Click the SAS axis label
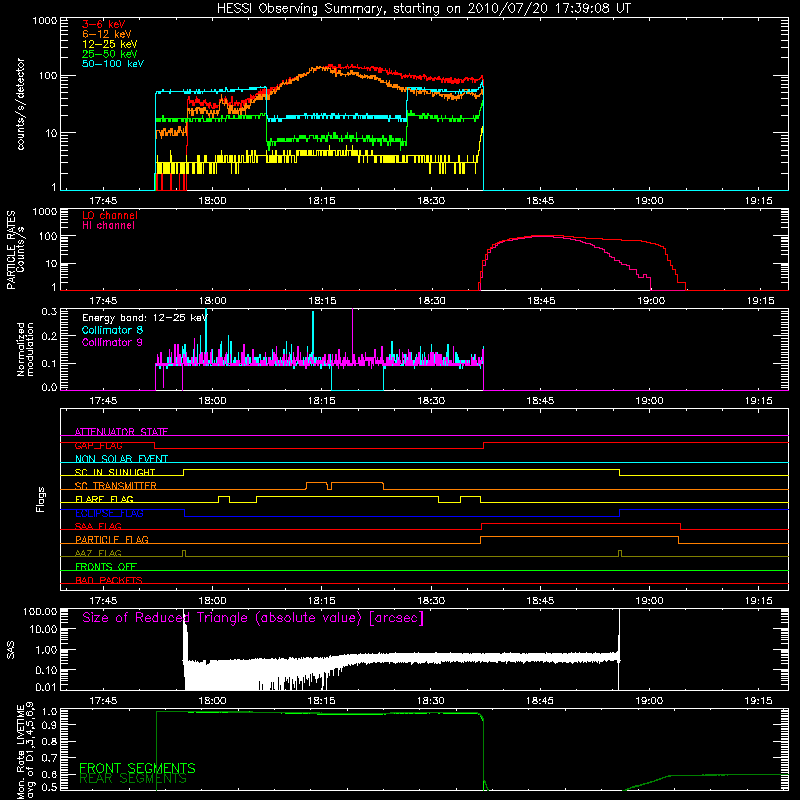The image size is (800, 800). tap(10, 650)
